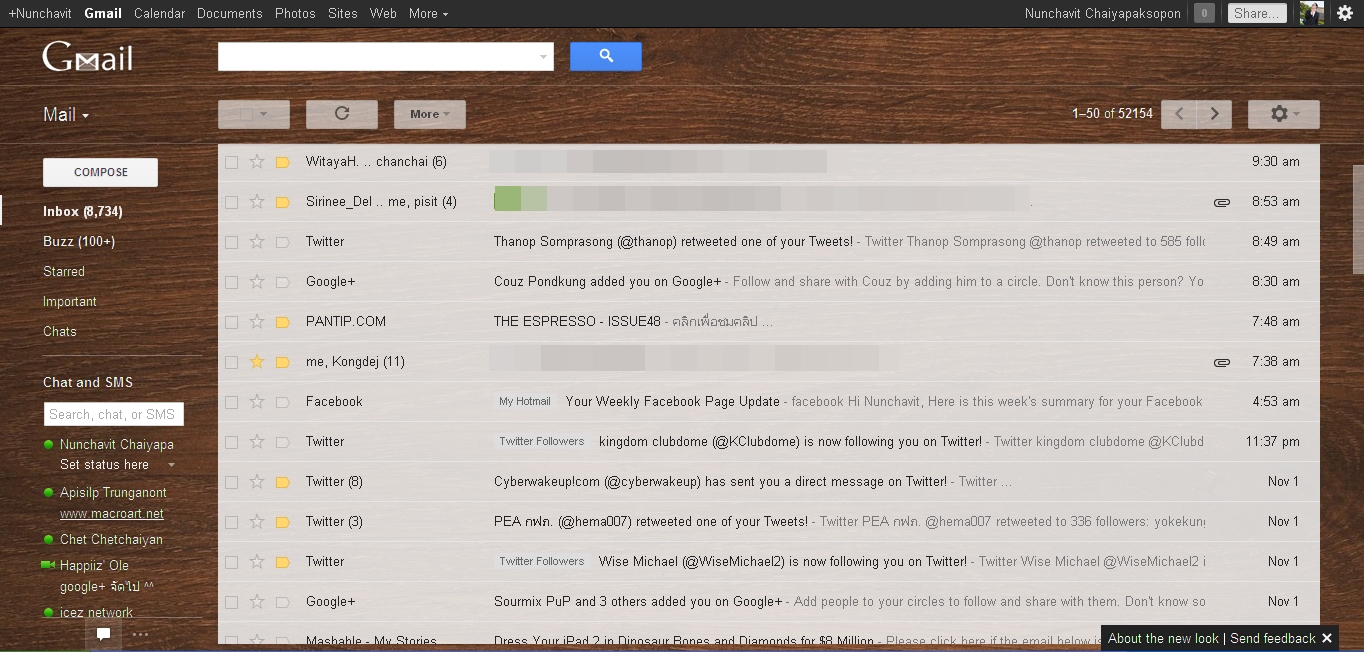
Task: Click the attachment paperclip on me, Kongdej conversation
Action: click(x=1221, y=362)
